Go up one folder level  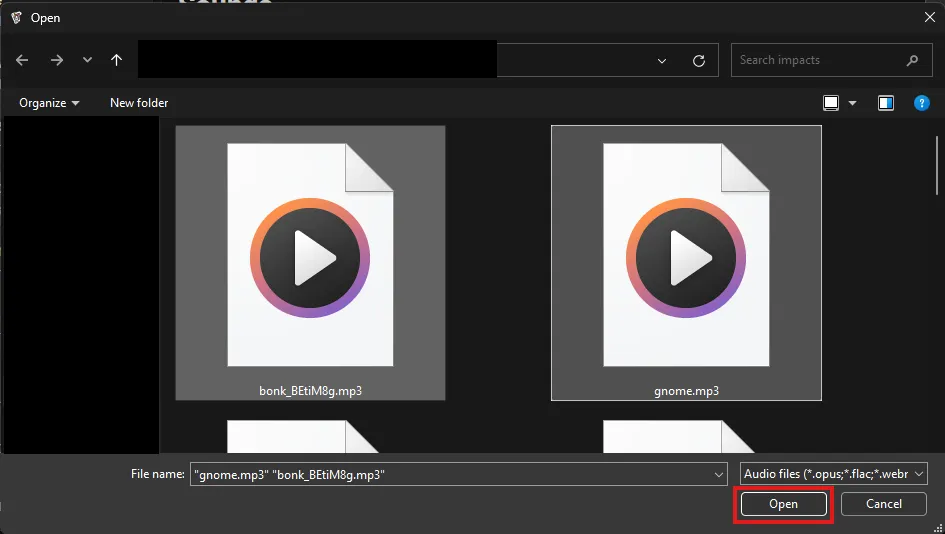coord(116,60)
